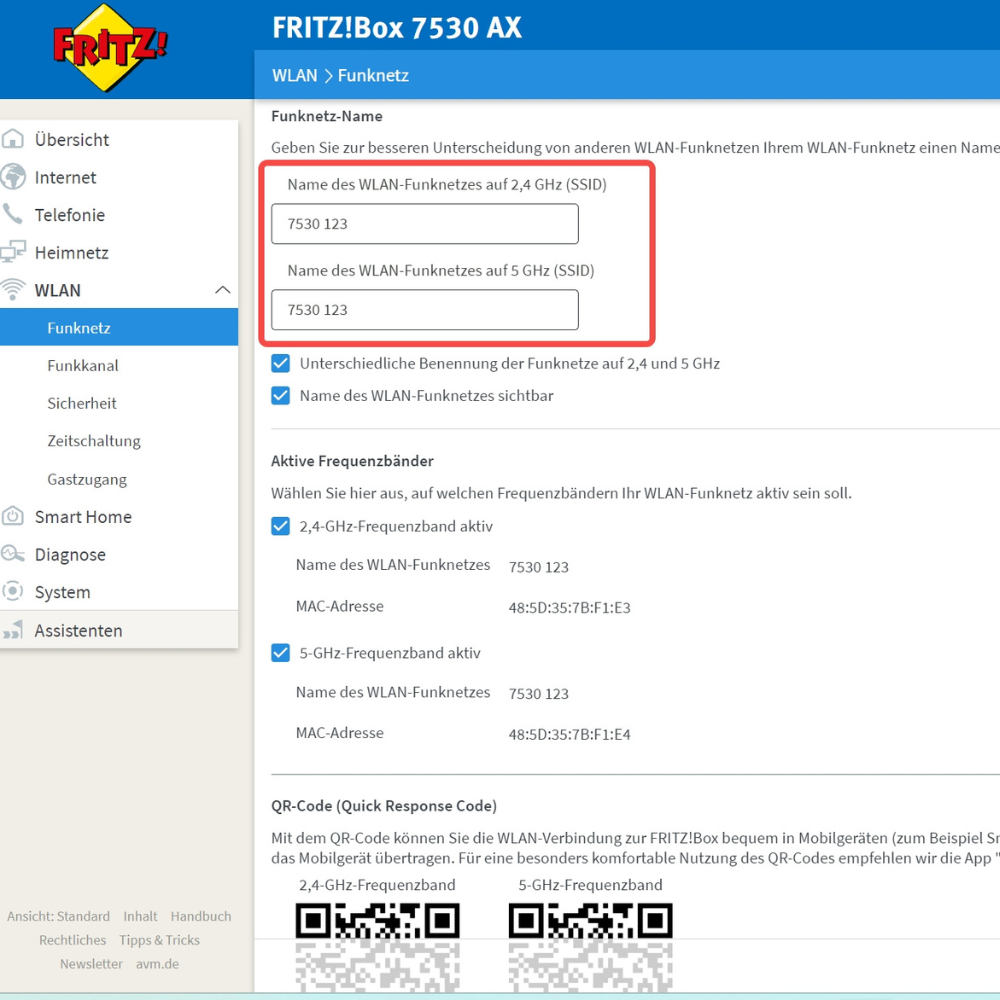Click the 2,4 GHz MAC address 48:5D:35:7B:F1:E3
The image size is (1000, 1000).
click(570, 607)
